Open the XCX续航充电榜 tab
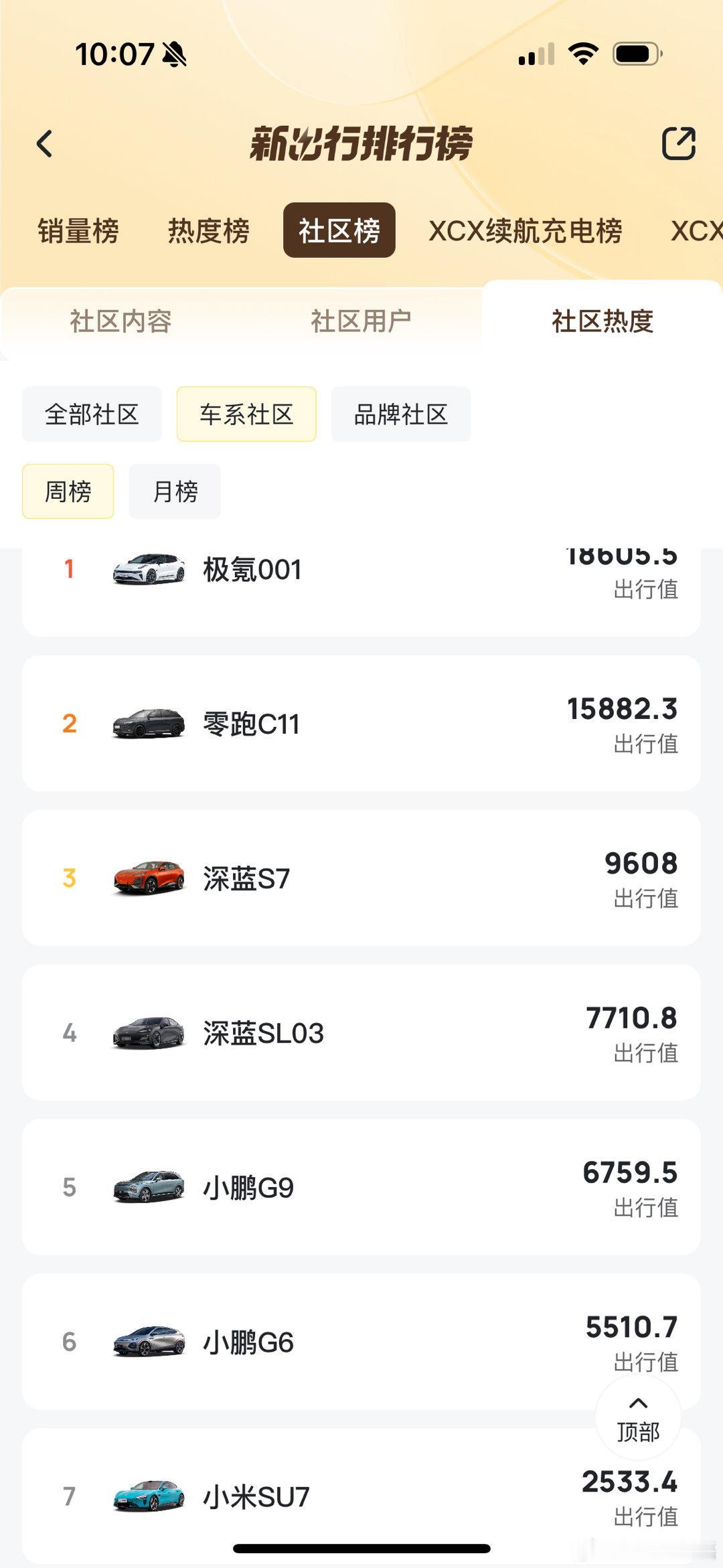The width and height of the screenshot is (723, 1568). pyautogui.click(x=526, y=231)
